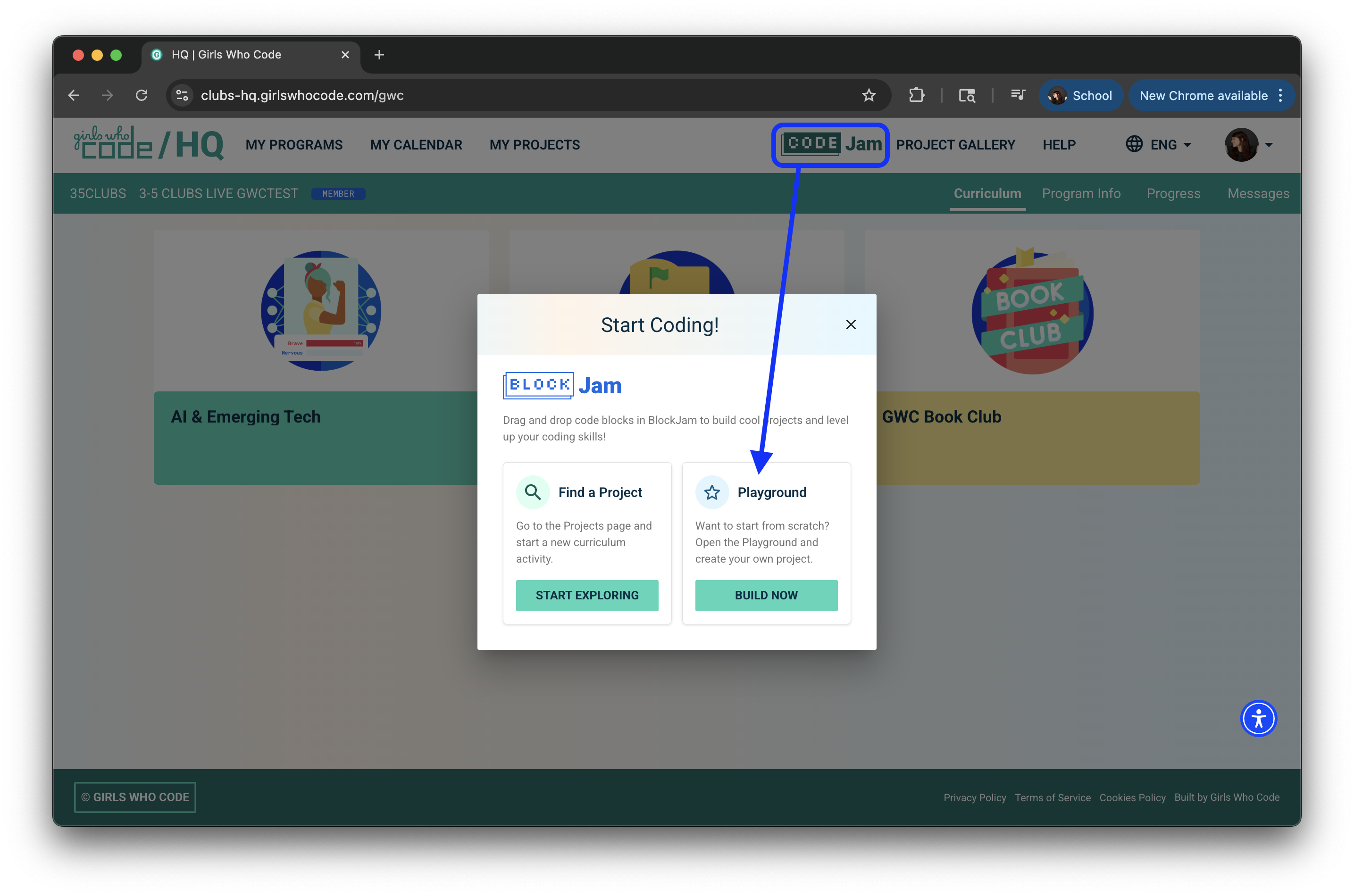Viewport: 1354px width, 896px height.
Task: Open Project Gallery menu item
Action: click(x=955, y=145)
